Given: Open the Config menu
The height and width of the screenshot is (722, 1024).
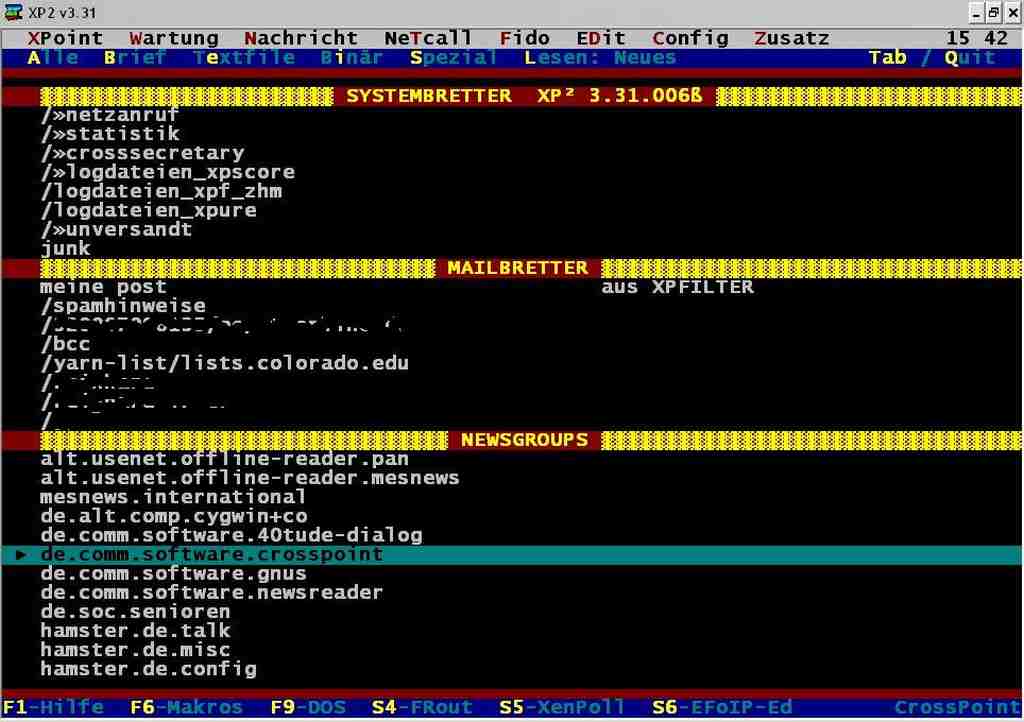Looking at the screenshot, I should [x=690, y=38].
